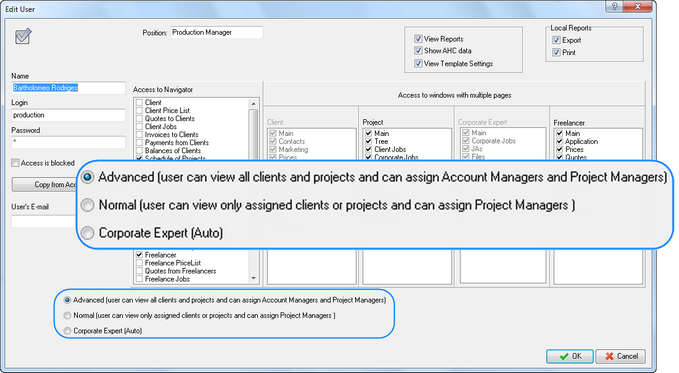The height and width of the screenshot is (373, 679).
Task: Click Corporate Jobs under Corporate Expert column
Action: point(466,141)
